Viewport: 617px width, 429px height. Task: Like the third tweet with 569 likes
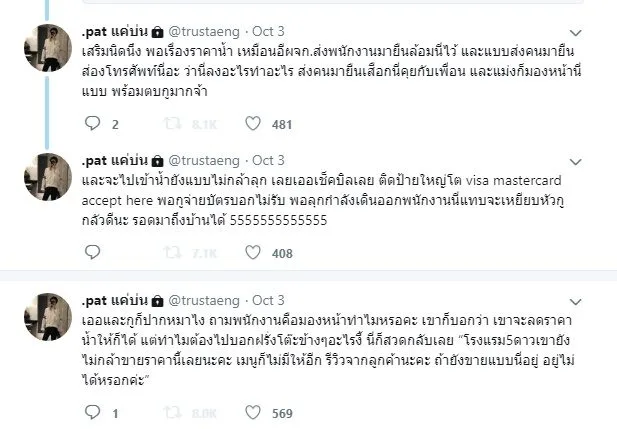click(254, 412)
